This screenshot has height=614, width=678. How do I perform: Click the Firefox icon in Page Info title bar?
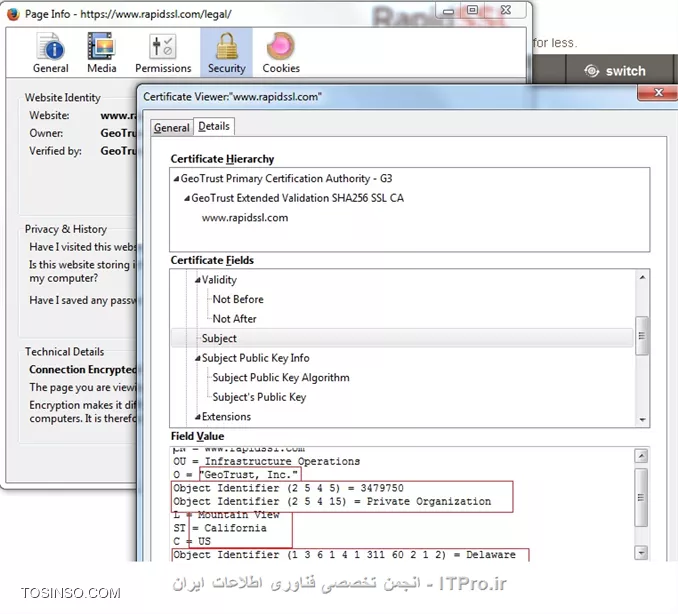pyautogui.click(x=13, y=14)
